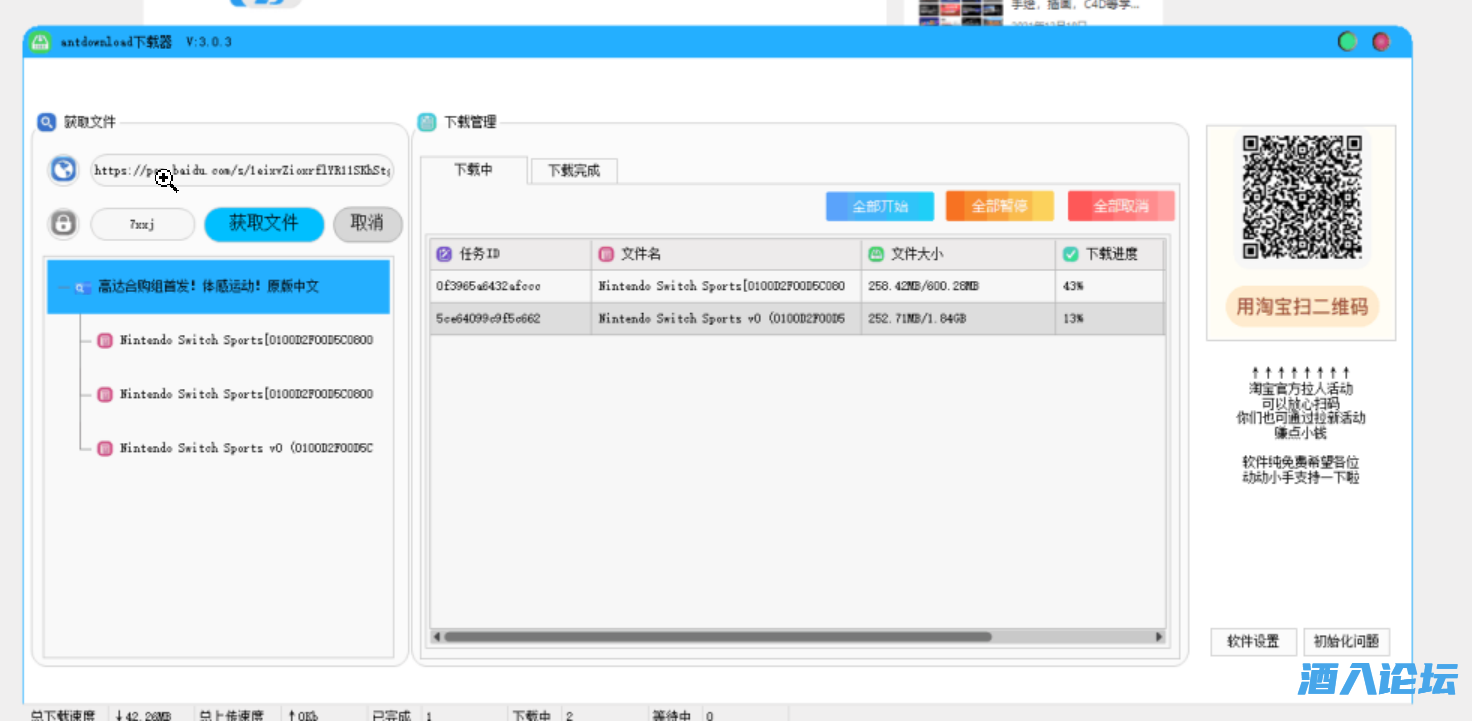Click the globe icon next to URL field
Screen dimensions: 1472x721
tap(64, 170)
